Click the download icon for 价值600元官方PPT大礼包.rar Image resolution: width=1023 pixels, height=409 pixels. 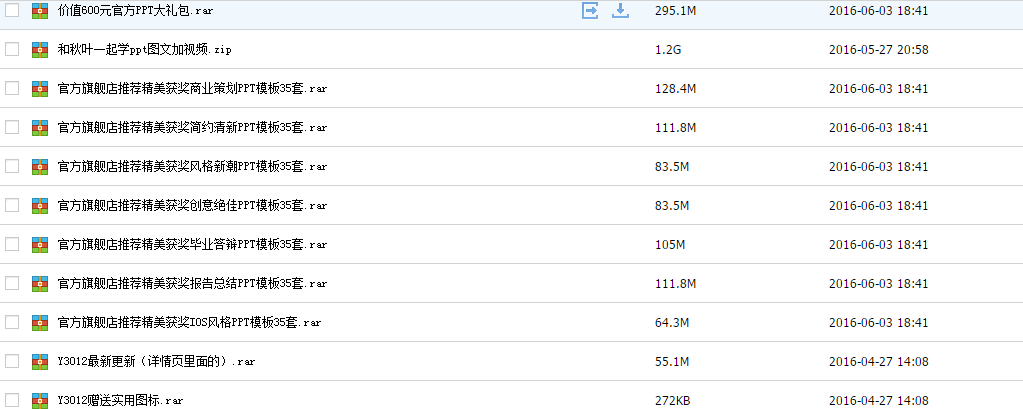click(620, 10)
